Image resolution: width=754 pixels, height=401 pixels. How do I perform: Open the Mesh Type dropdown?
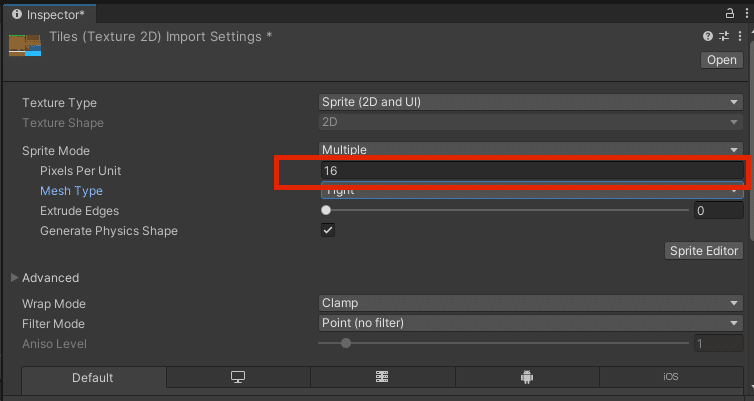click(532, 191)
